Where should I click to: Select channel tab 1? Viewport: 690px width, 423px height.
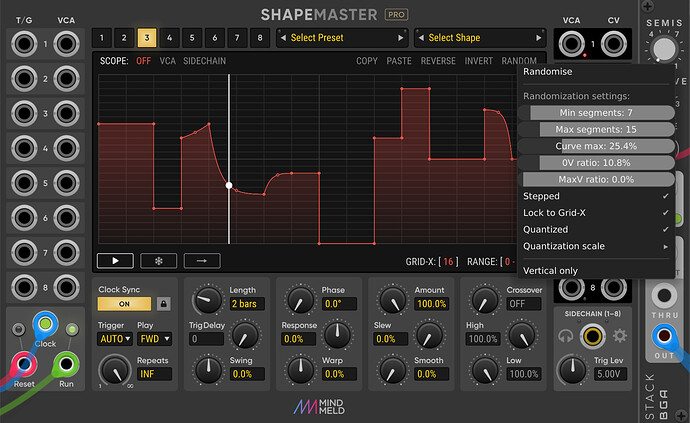coord(102,38)
